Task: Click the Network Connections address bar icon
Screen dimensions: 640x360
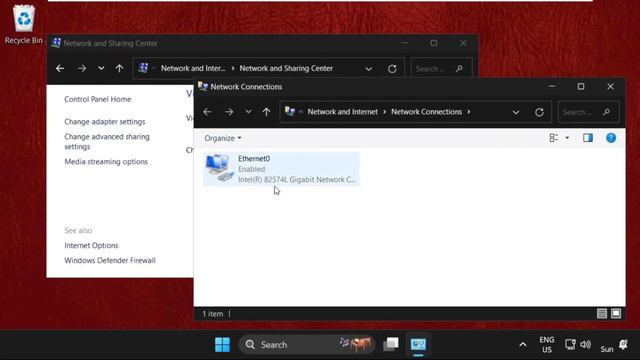Action: (290, 111)
